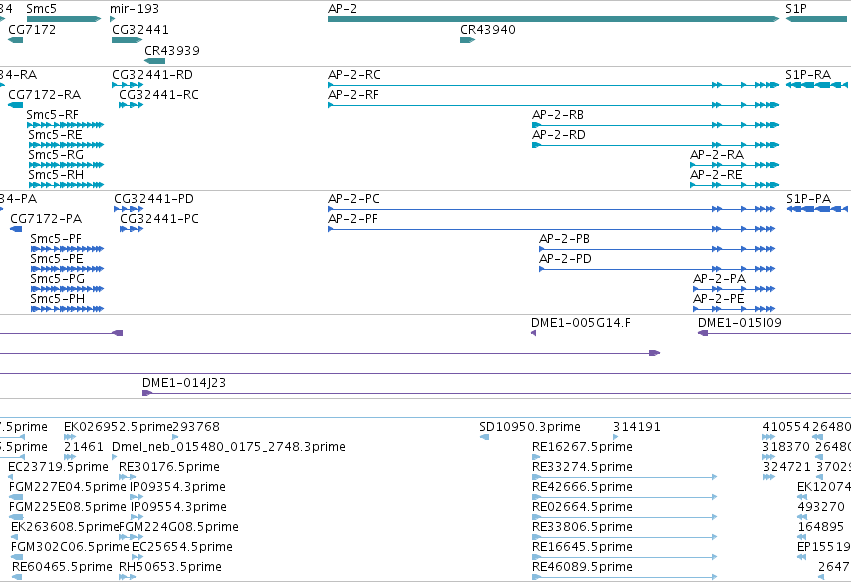
Task: Click the RE60465.5prime EST
Action: point(17,577)
